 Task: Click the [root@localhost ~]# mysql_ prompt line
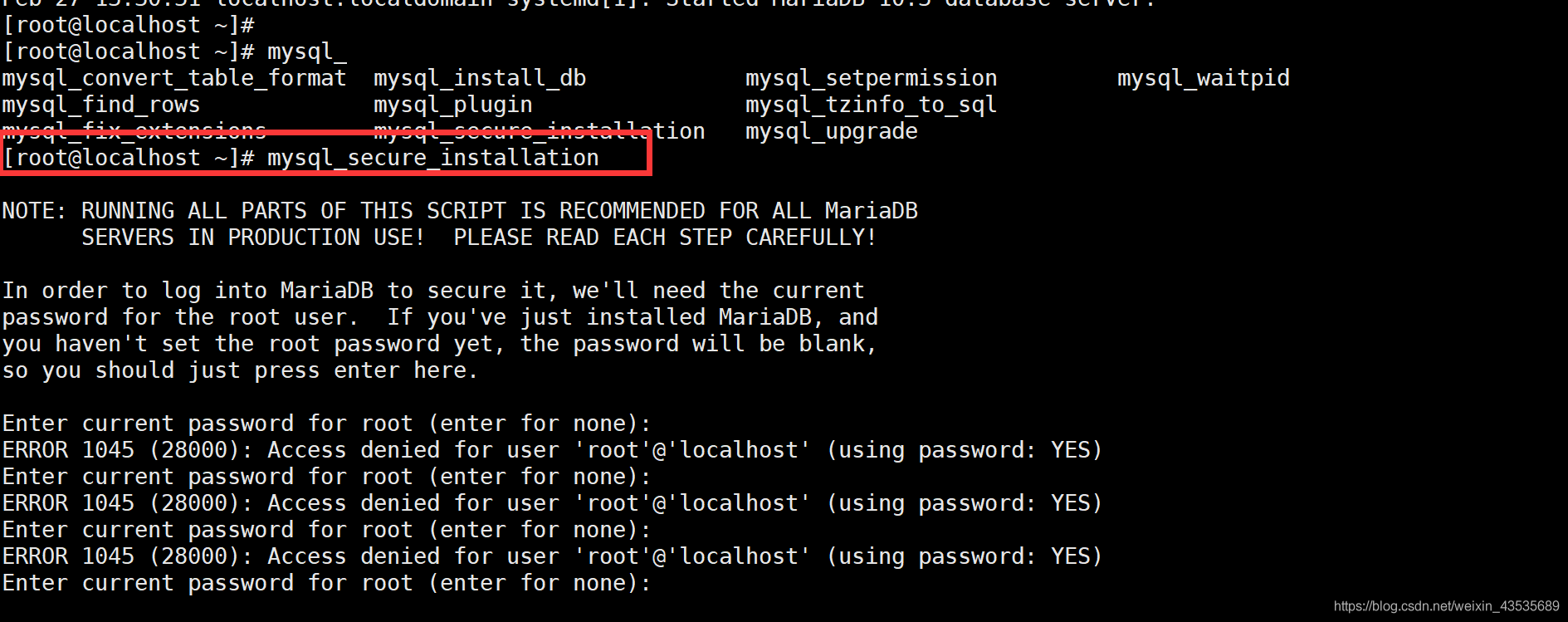(x=175, y=51)
